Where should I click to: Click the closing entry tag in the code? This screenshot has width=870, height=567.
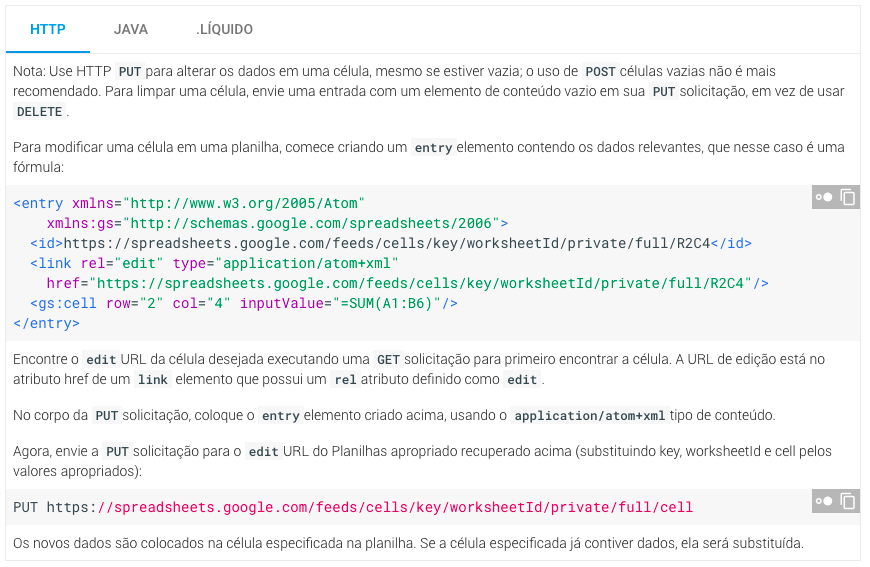click(x=47, y=323)
